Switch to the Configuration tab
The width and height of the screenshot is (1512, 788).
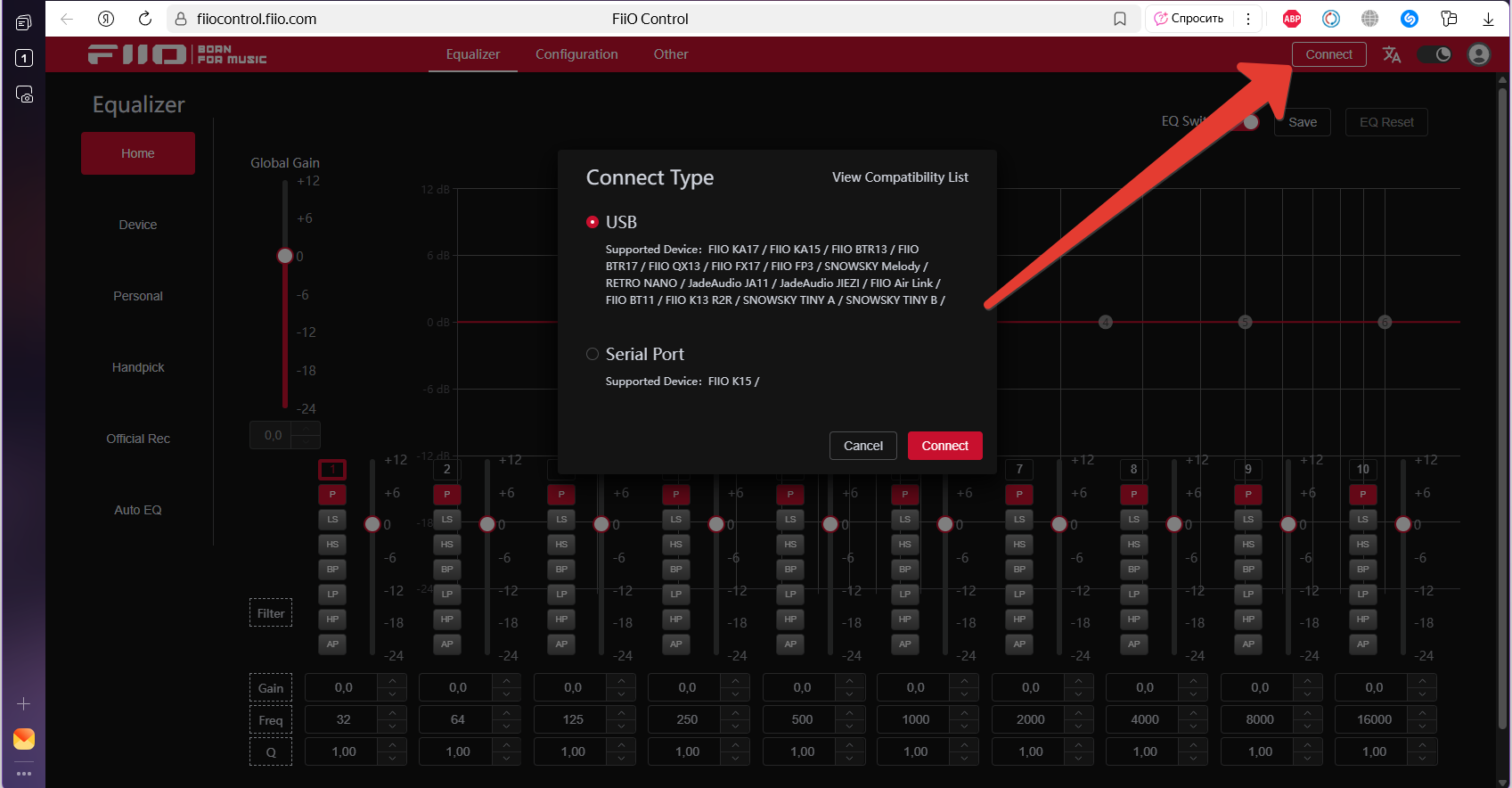click(x=576, y=54)
